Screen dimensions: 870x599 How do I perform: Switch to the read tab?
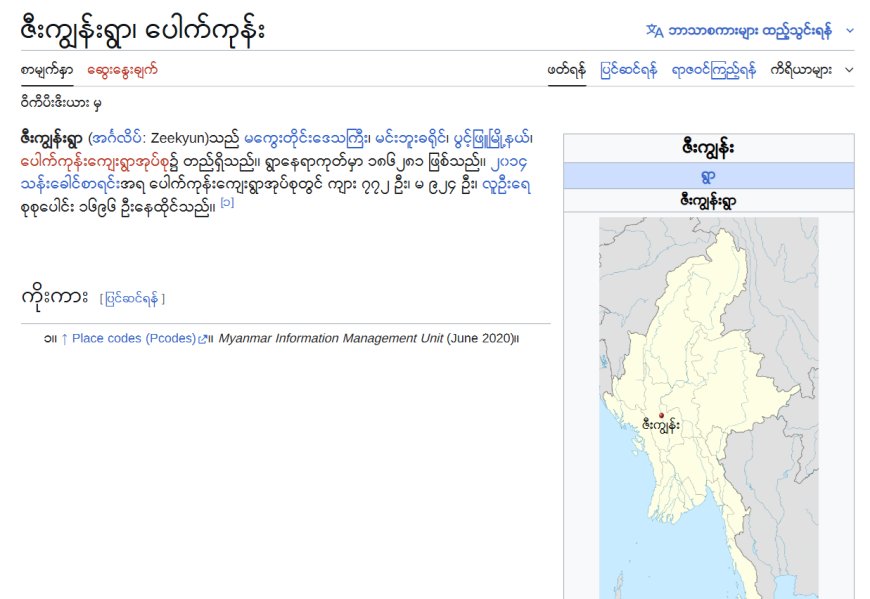click(x=566, y=70)
